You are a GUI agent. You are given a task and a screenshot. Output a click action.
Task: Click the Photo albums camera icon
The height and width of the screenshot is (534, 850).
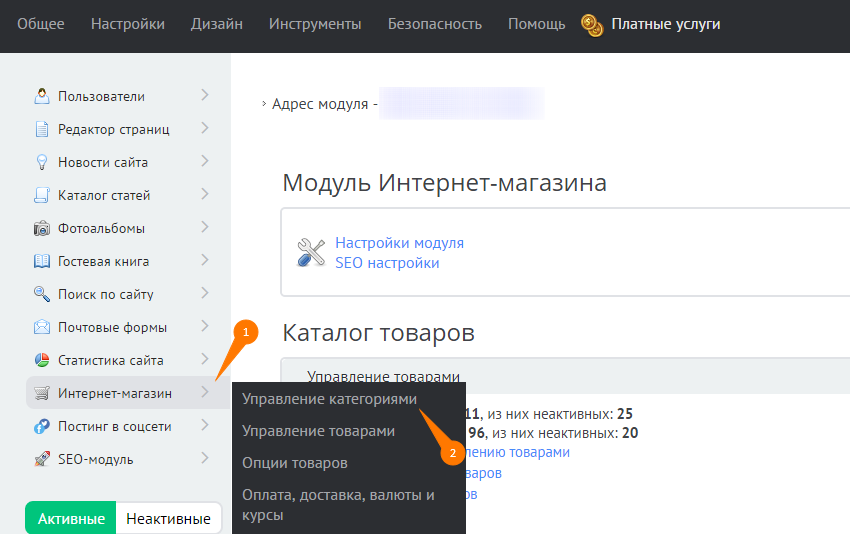point(42,229)
